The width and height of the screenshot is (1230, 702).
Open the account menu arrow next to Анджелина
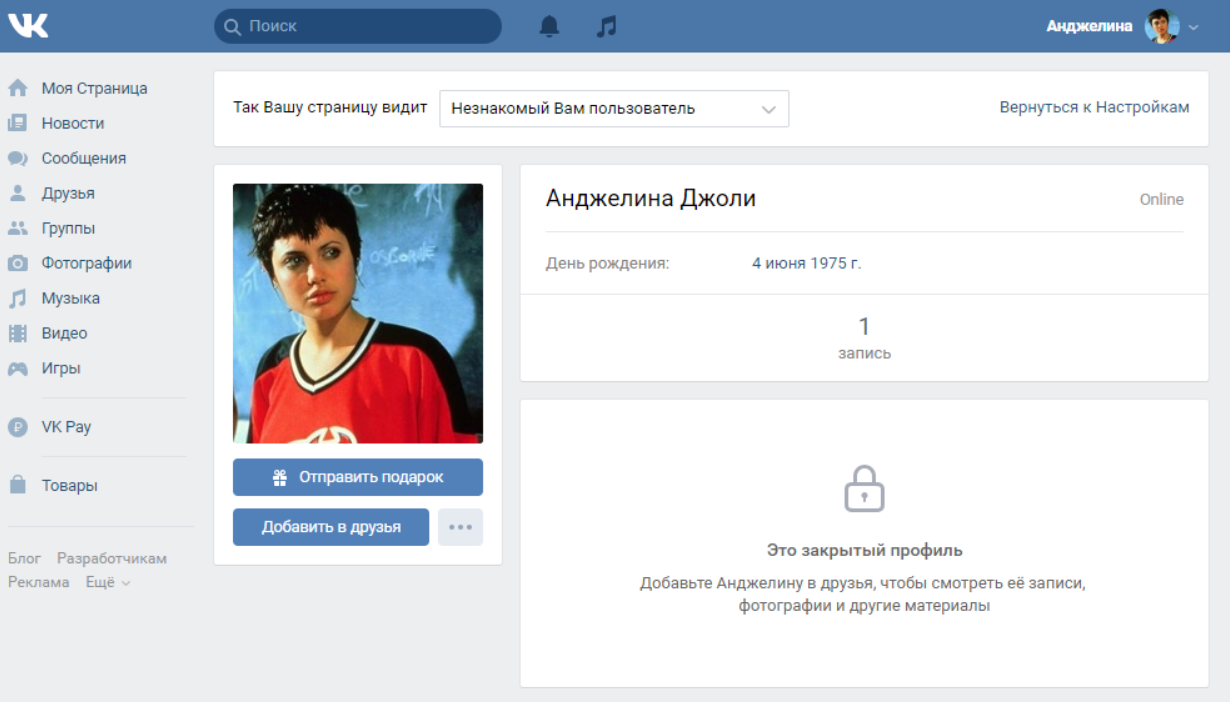pos(1193,27)
